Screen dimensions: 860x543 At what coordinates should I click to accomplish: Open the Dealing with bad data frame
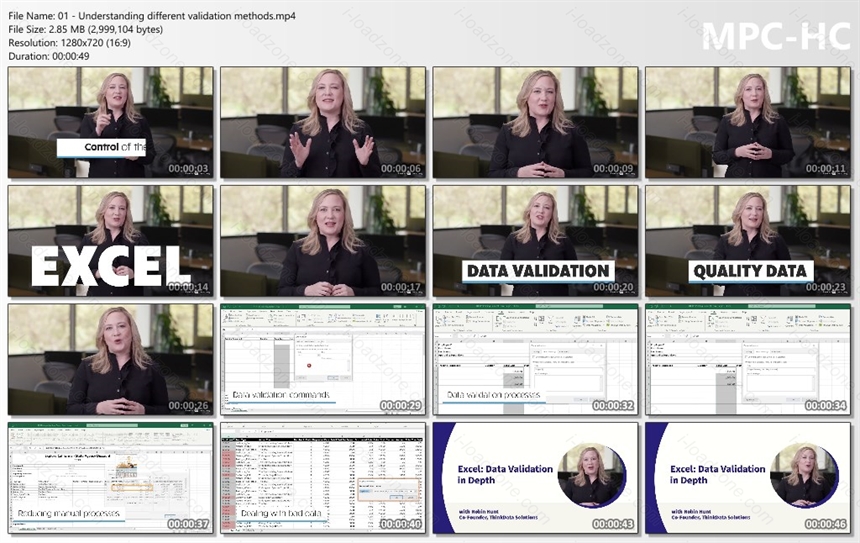pos(323,478)
